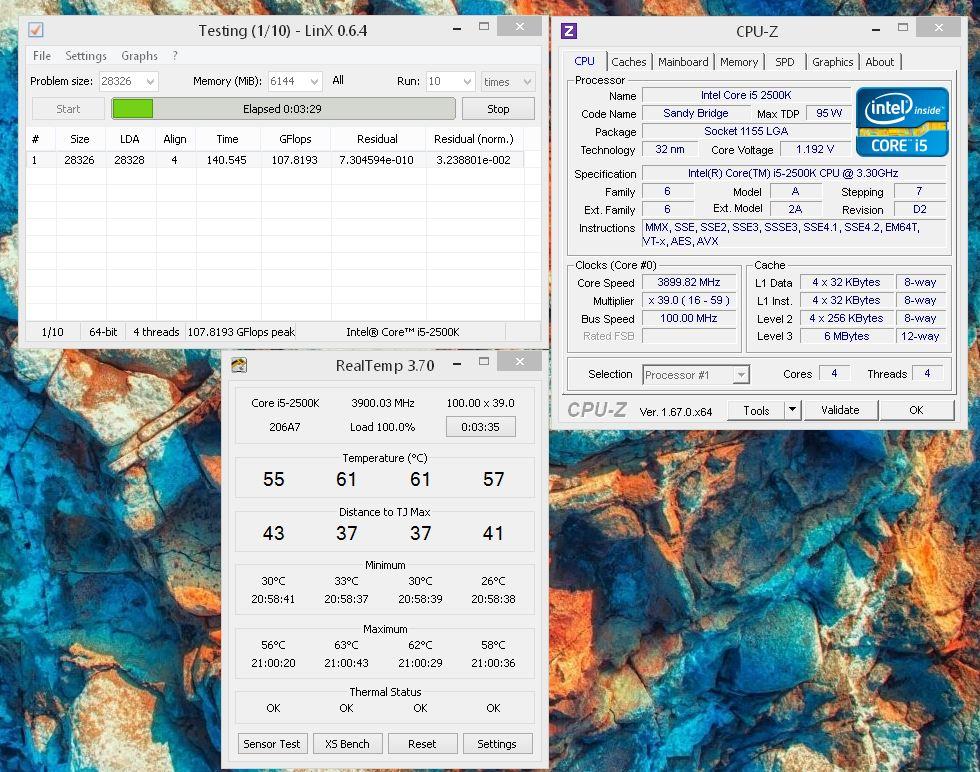Click the 64-bit status bar entry
Image resolution: width=980 pixels, height=772 pixels.
(x=103, y=332)
